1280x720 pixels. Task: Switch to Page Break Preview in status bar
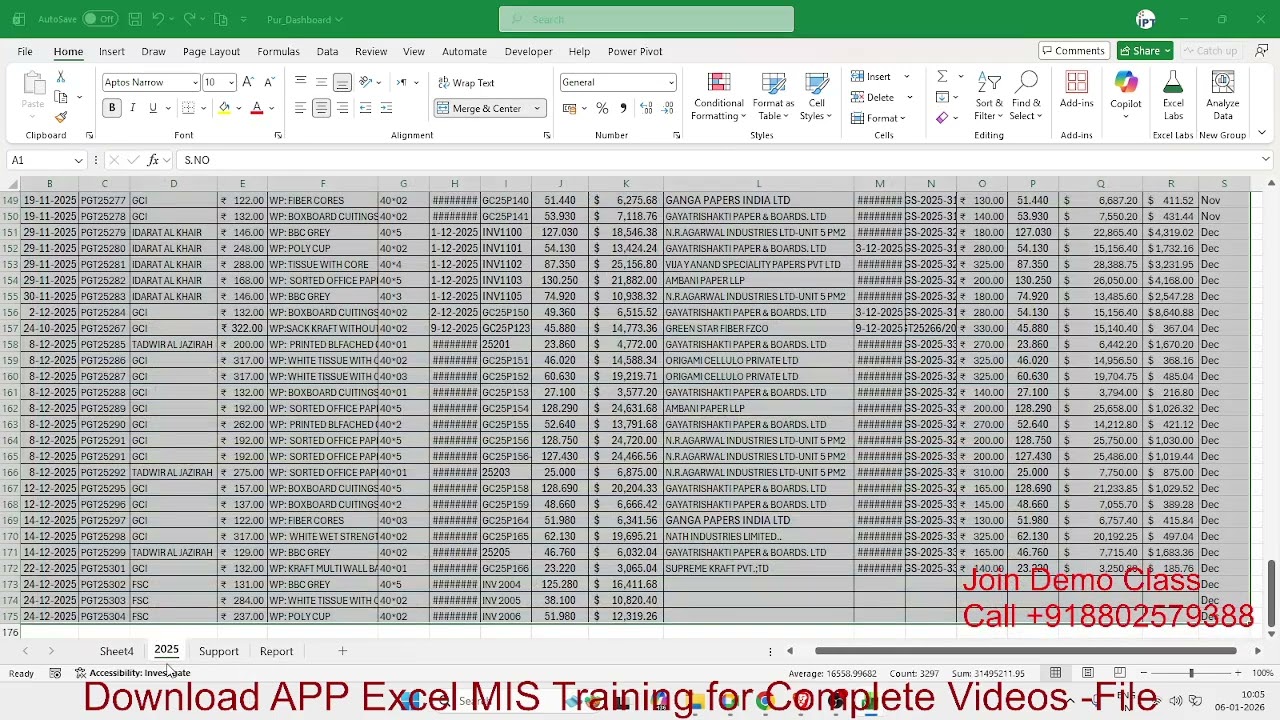point(1120,673)
